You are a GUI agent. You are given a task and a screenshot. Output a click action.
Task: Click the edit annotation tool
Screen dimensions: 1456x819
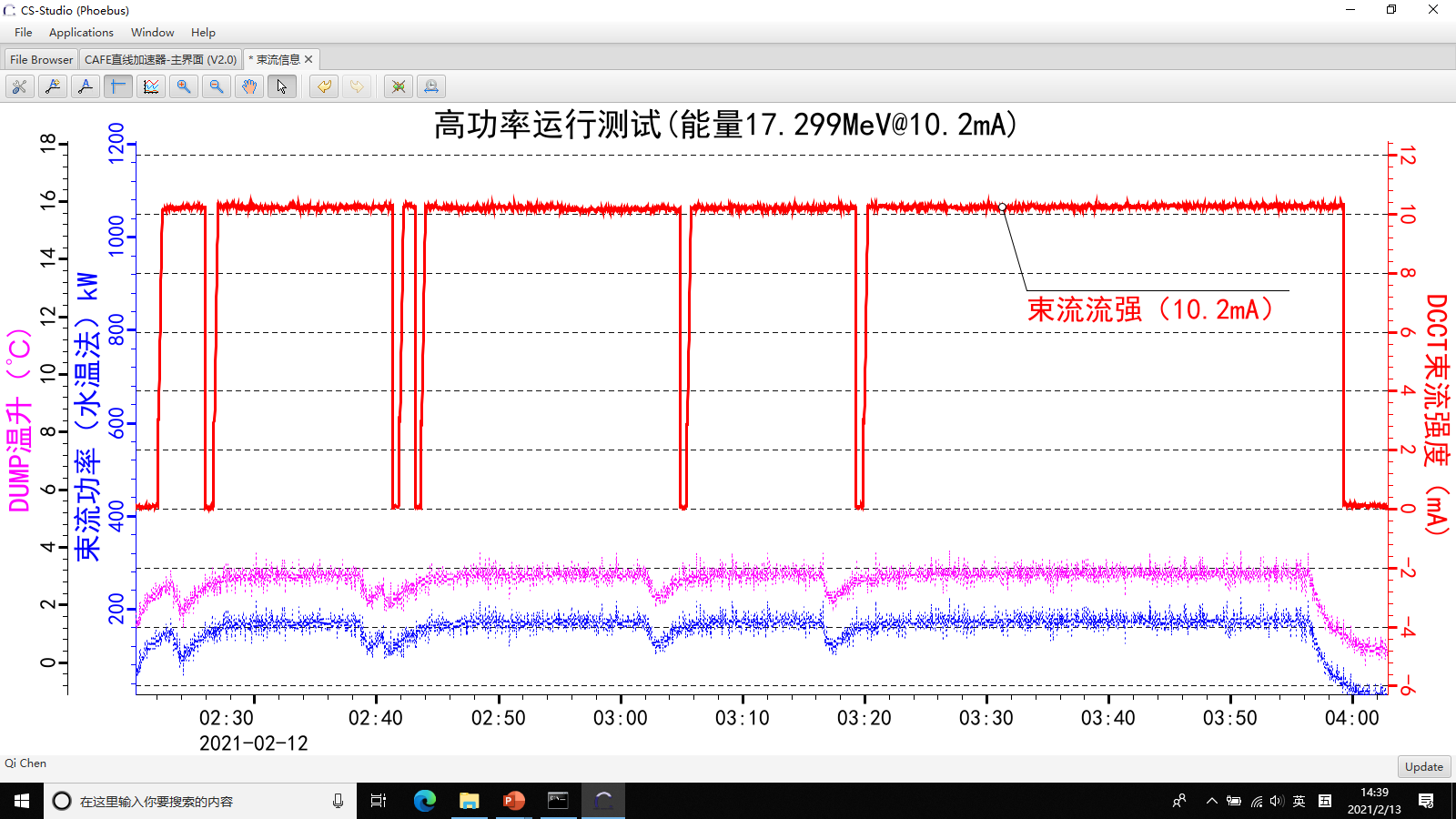[x=86, y=86]
